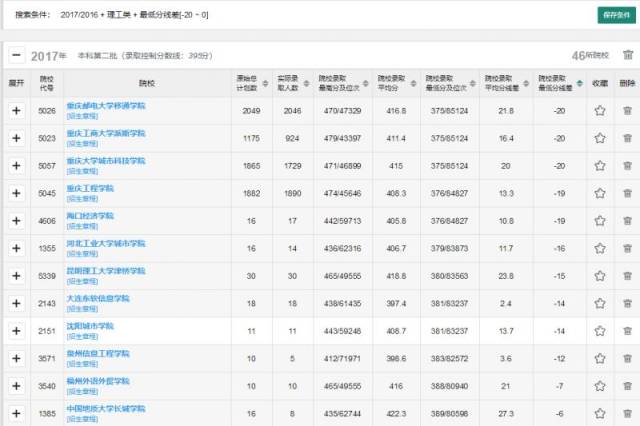
Task: Favorite school 1385 with star icon
Action: pos(600,413)
